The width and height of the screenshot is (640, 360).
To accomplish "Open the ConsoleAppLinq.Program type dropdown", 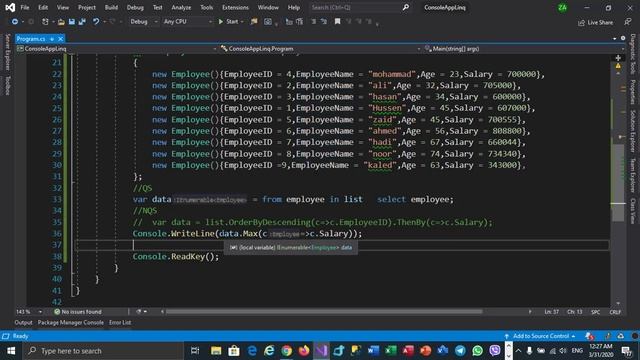I will (320, 49).
